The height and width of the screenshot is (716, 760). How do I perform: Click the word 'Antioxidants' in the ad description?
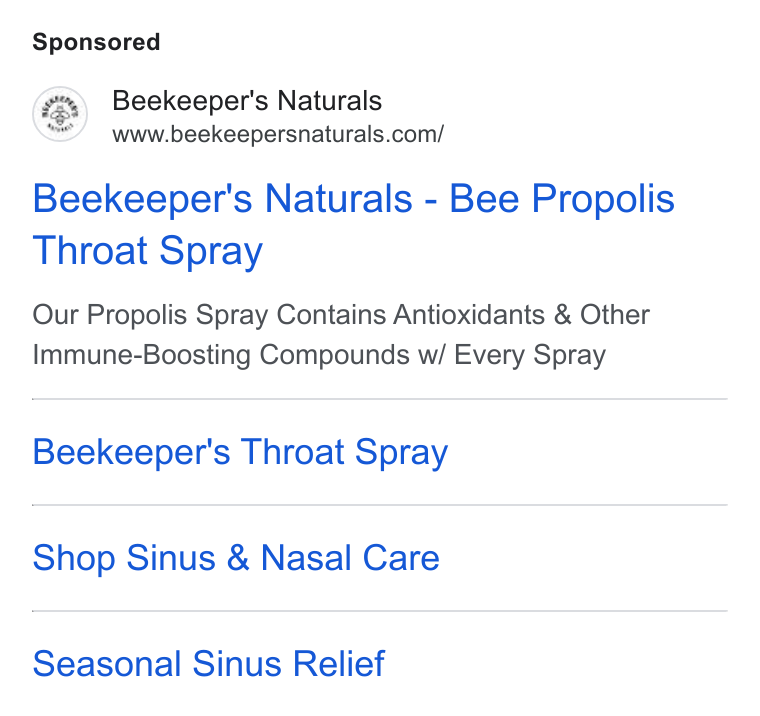pyautogui.click(x=469, y=315)
